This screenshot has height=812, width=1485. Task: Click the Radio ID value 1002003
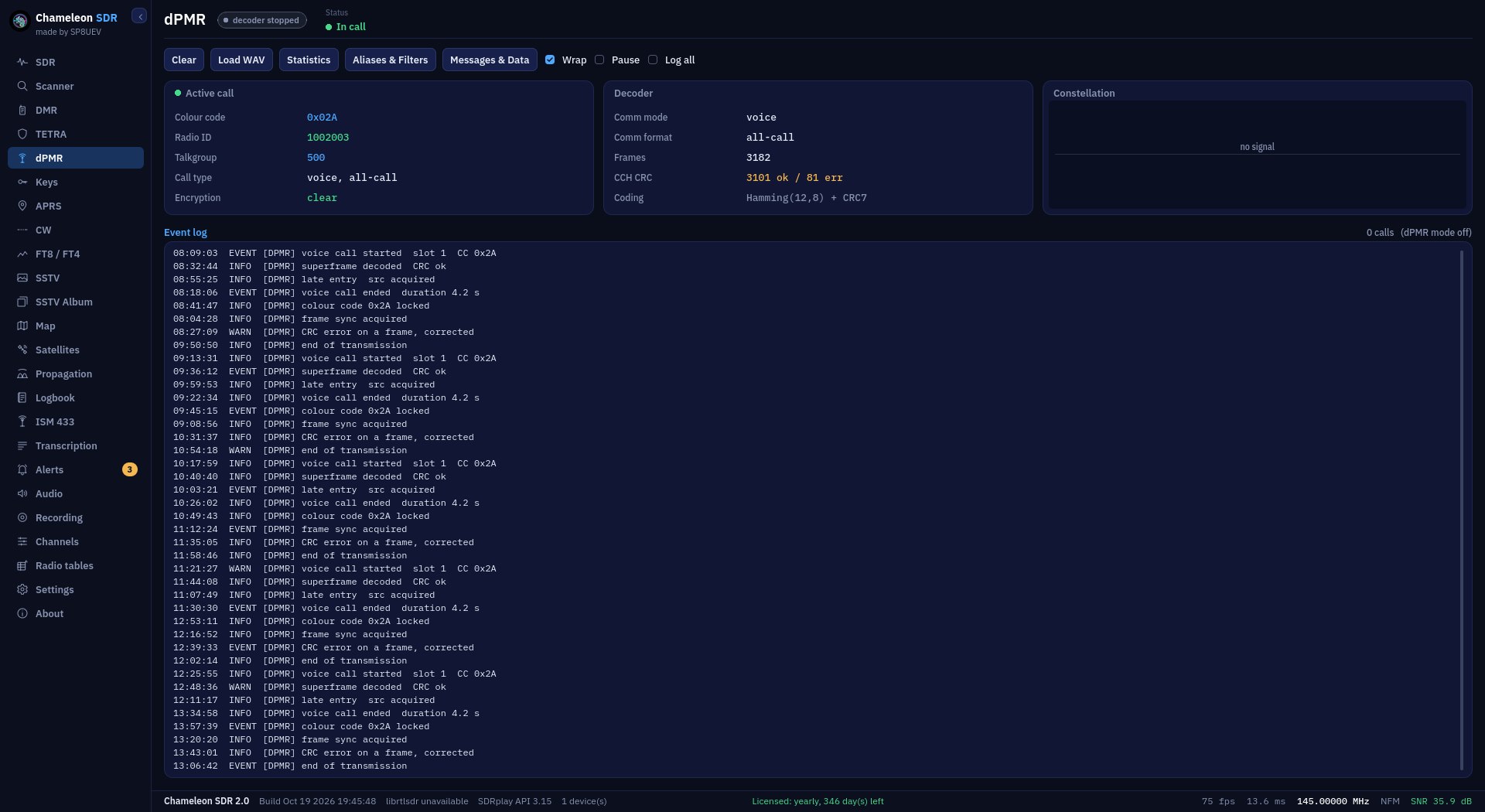click(x=328, y=137)
